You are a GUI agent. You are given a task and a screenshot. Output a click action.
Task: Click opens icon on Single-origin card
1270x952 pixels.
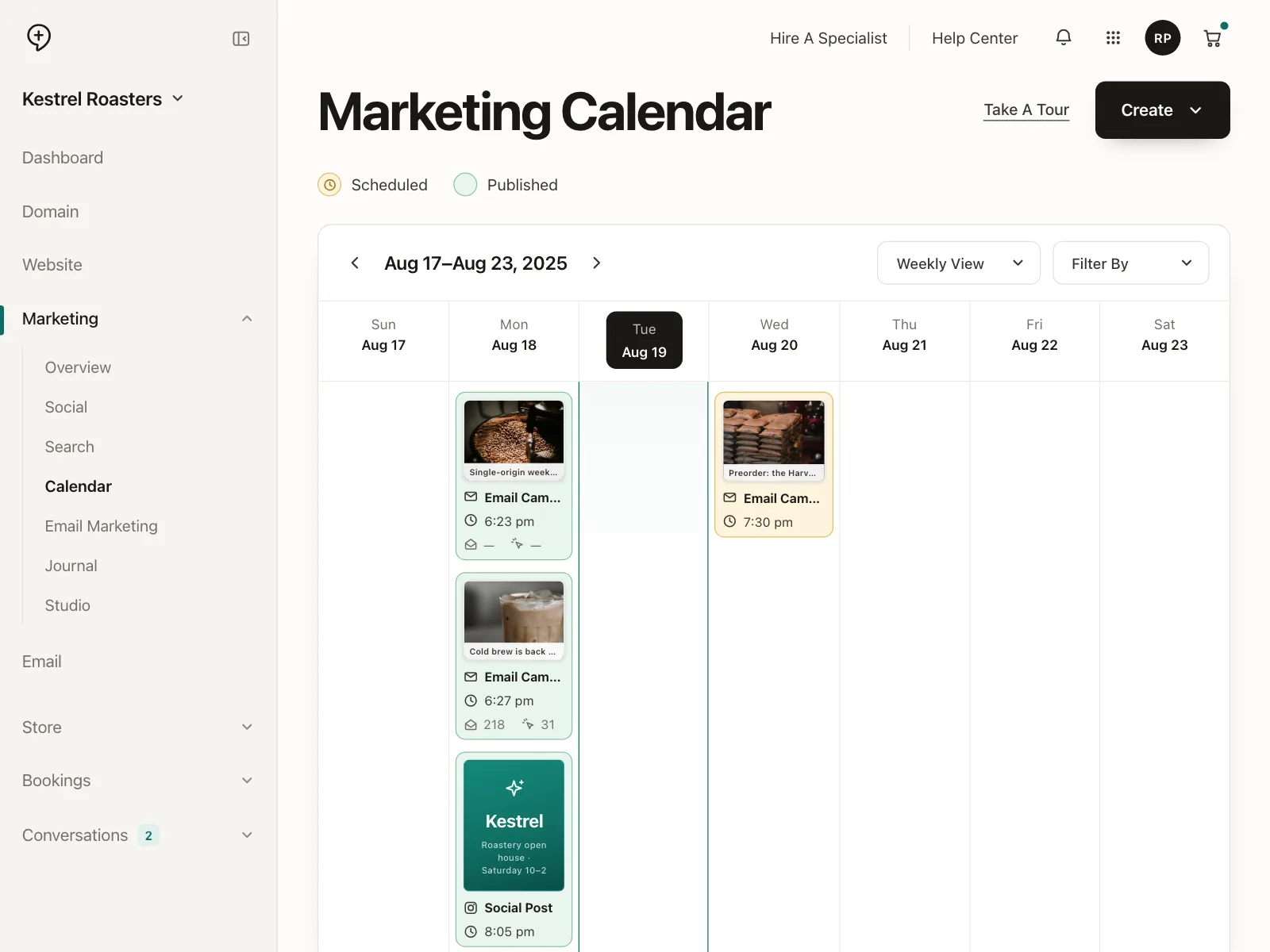pos(471,544)
